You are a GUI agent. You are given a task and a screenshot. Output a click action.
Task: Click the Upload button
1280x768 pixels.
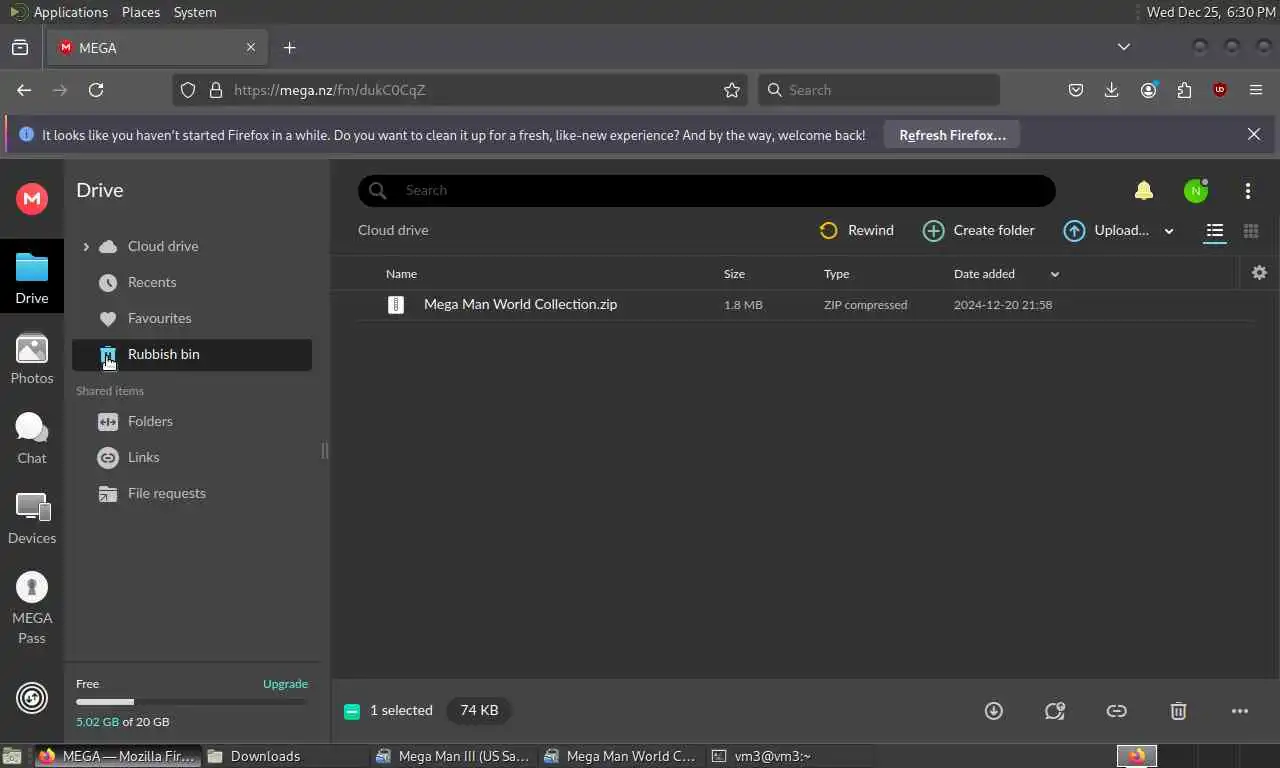[x=1106, y=230]
